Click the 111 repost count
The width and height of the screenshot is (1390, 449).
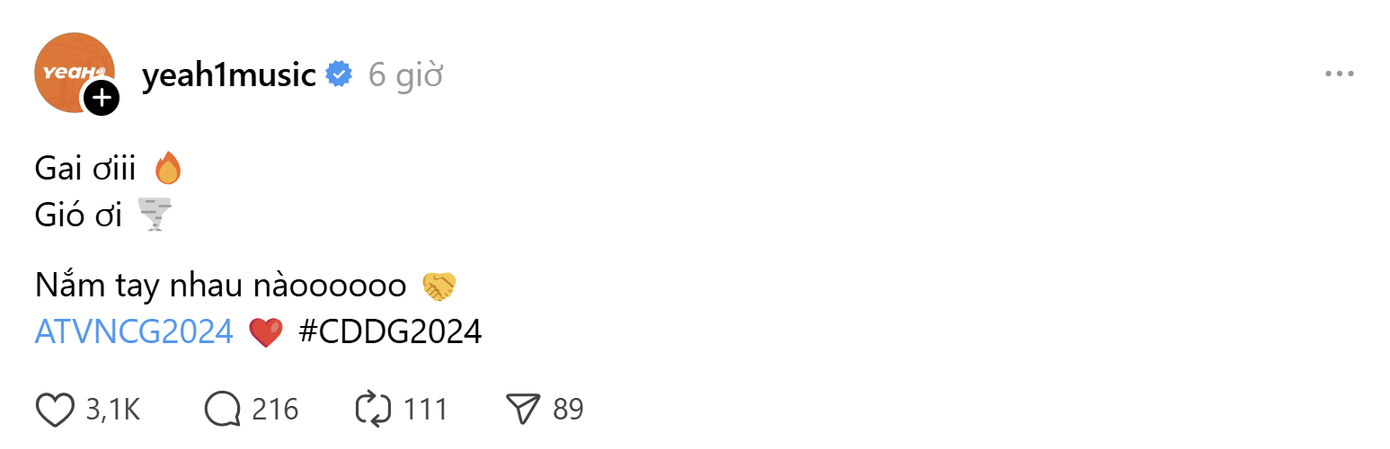[425, 409]
